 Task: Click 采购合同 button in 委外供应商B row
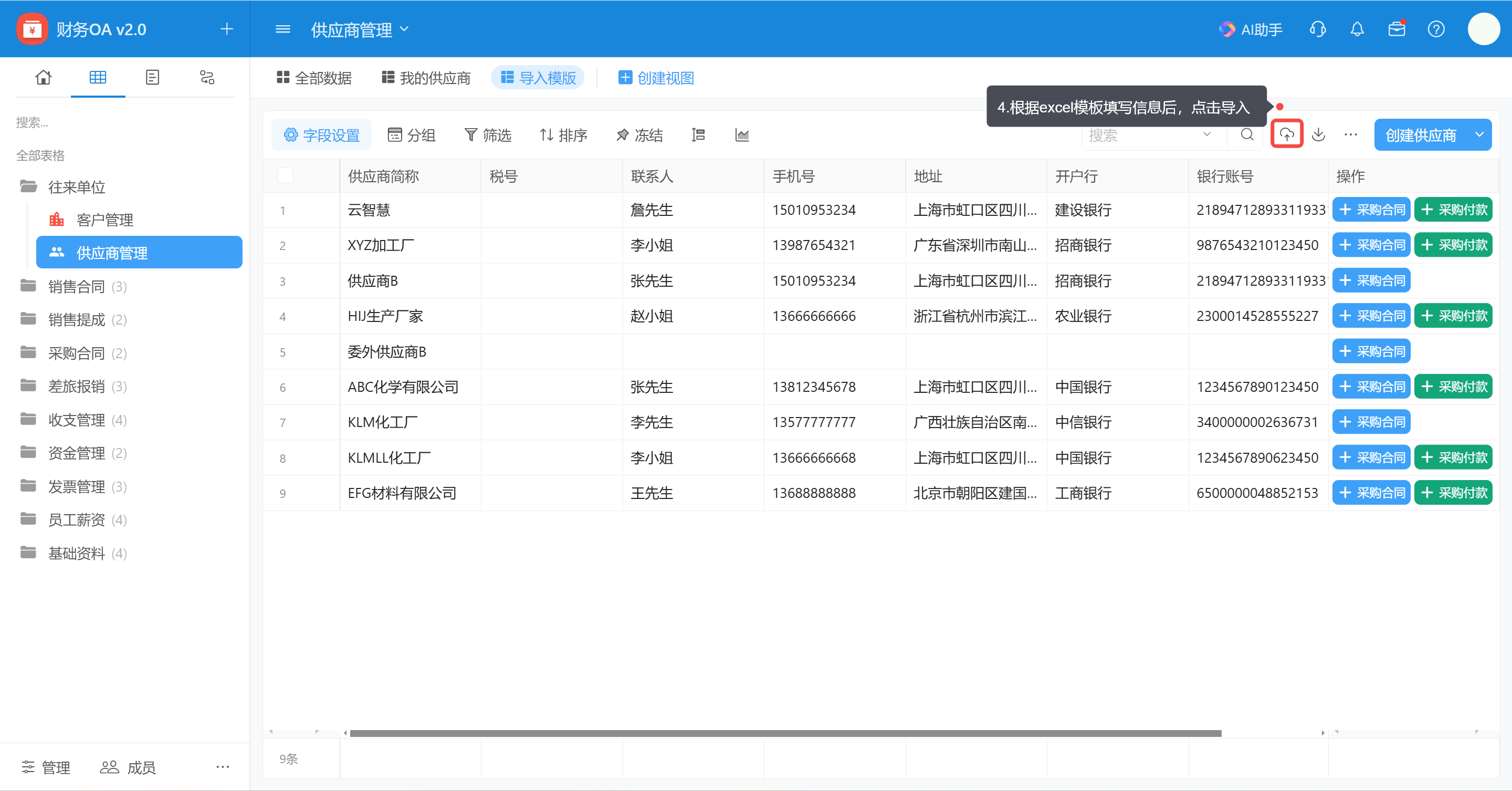click(x=1371, y=351)
